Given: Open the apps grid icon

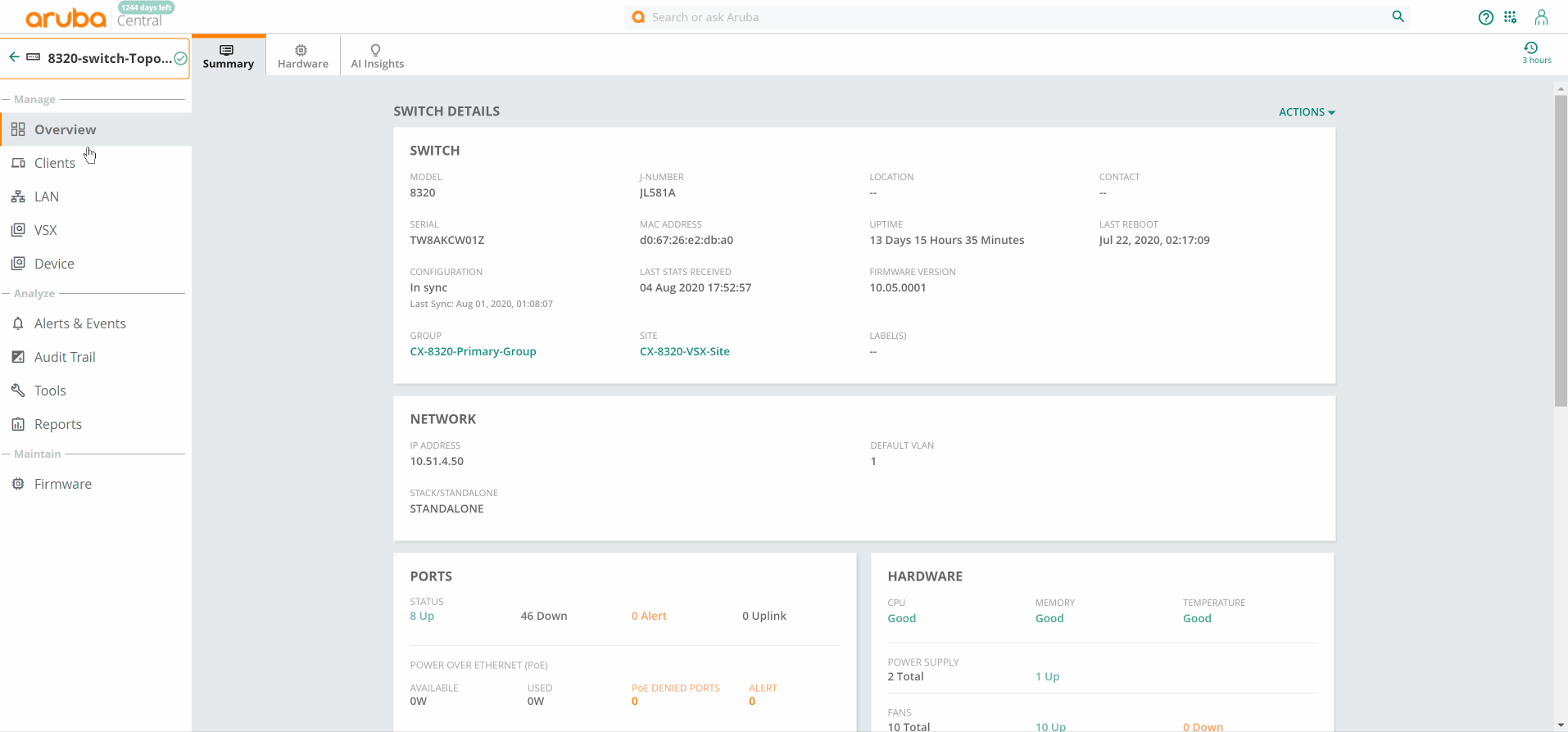Looking at the screenshot, I should click(x=1511, y=16).
